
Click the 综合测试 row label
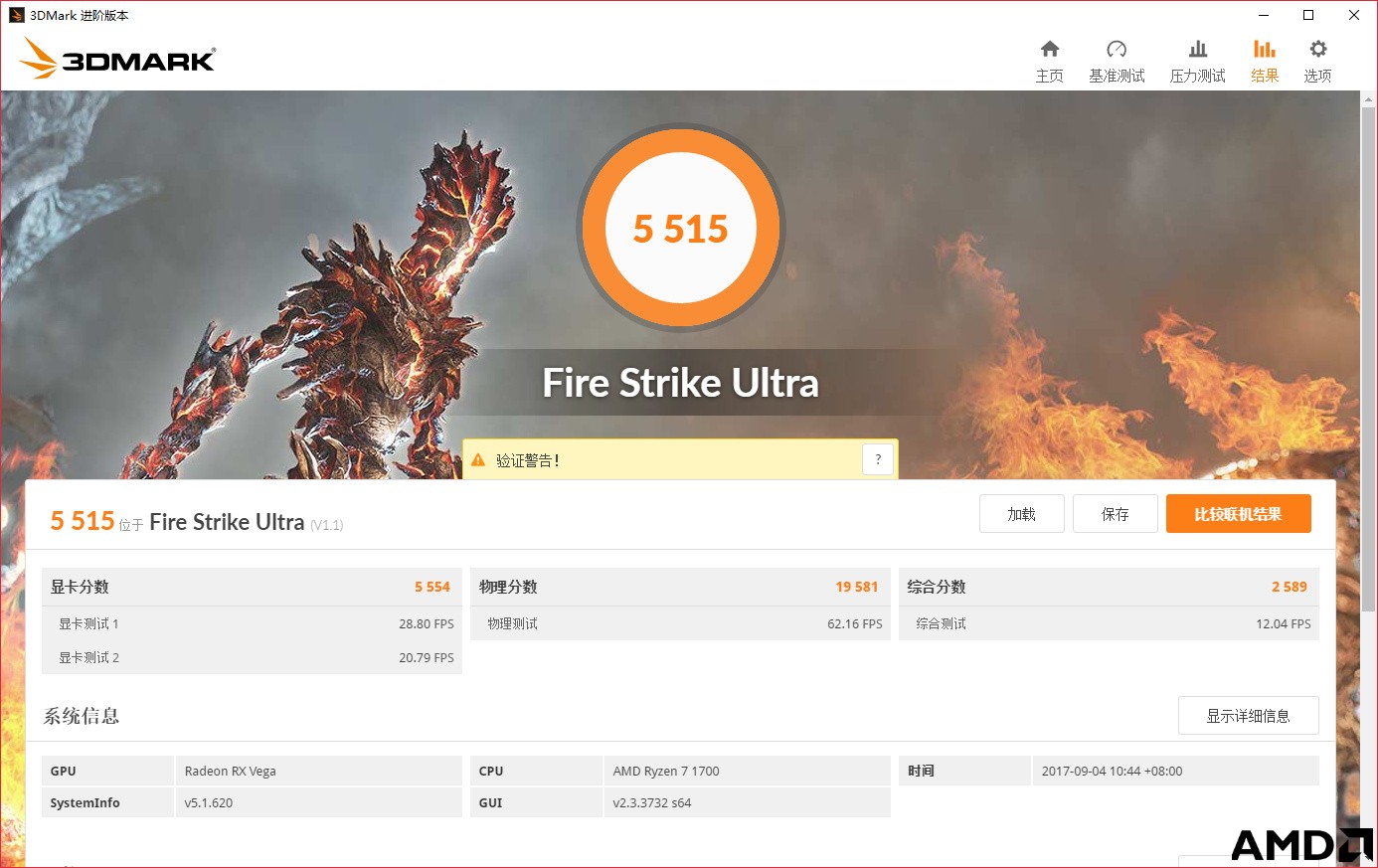941,623
